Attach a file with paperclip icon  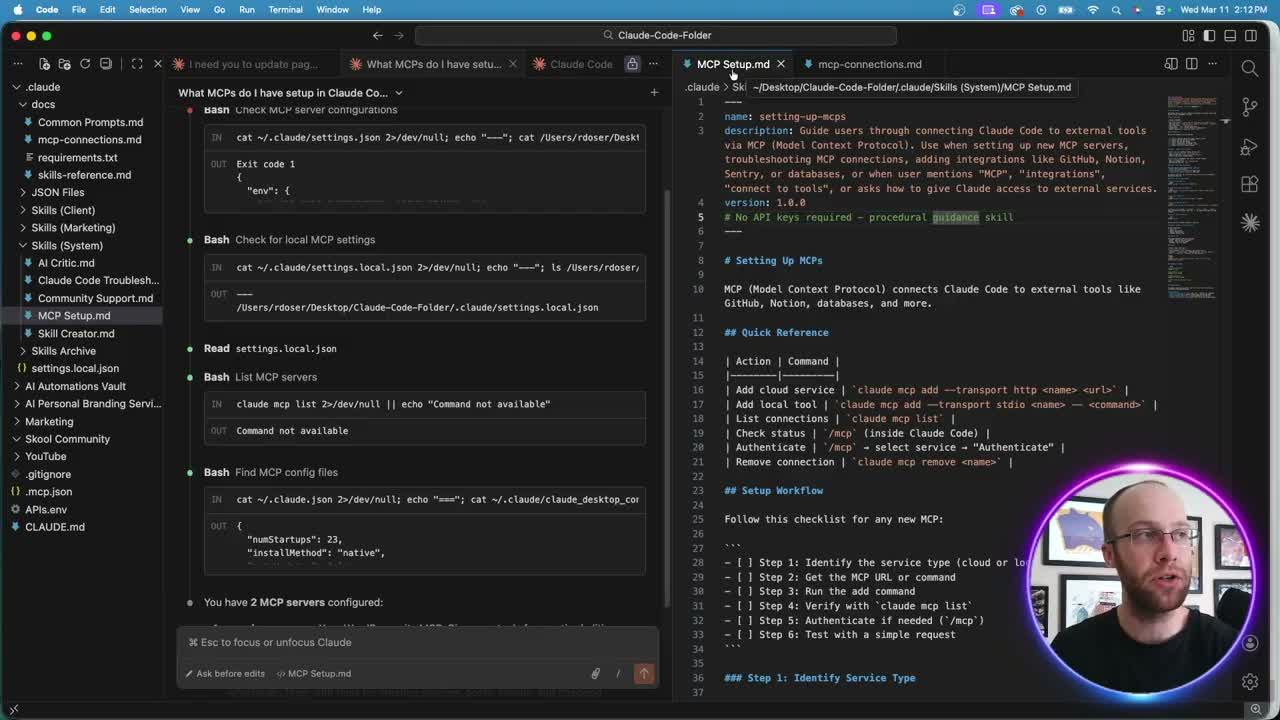(595, 674)
